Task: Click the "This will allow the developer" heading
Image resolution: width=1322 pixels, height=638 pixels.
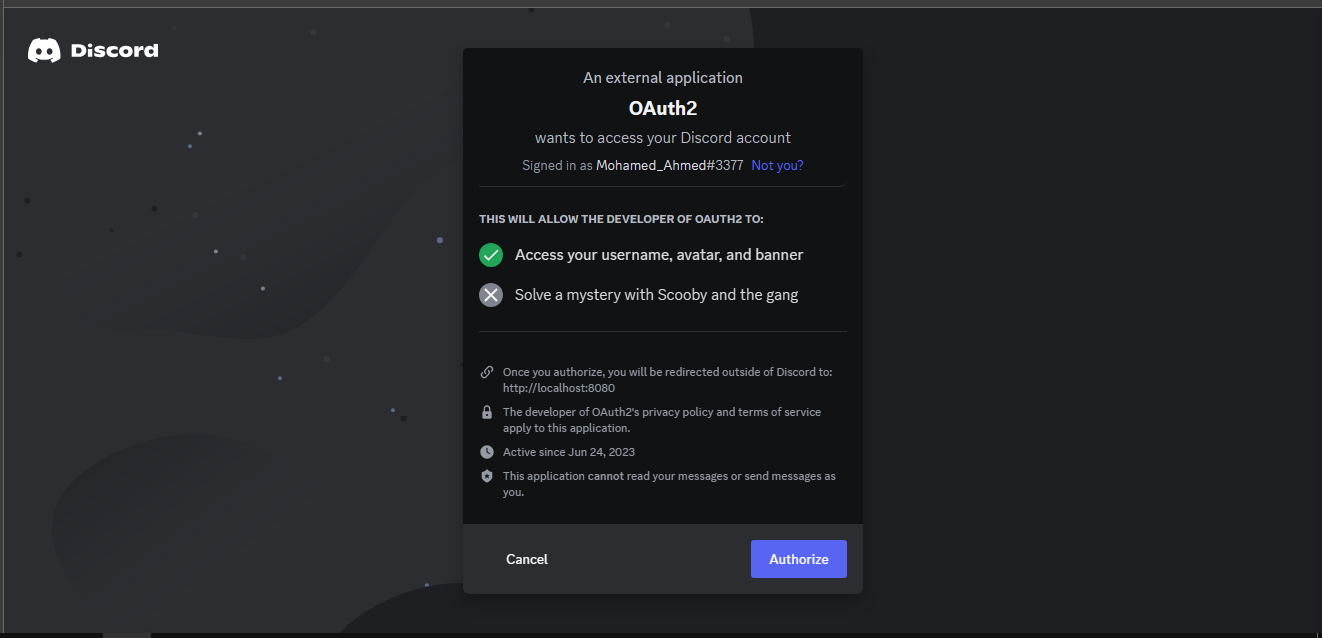Action: (620, 219)
